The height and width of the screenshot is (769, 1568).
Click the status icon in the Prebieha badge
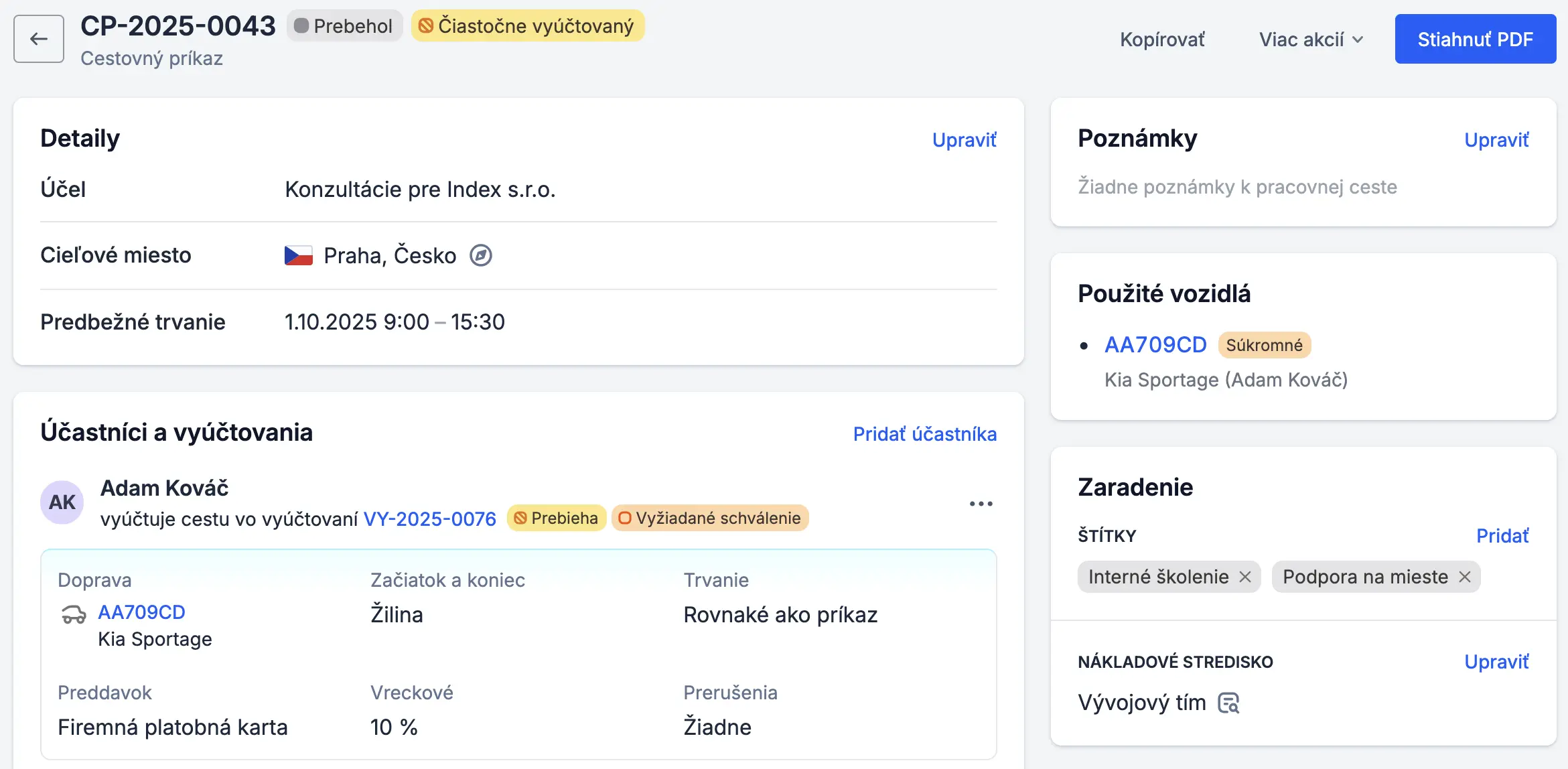click(522, 518)
